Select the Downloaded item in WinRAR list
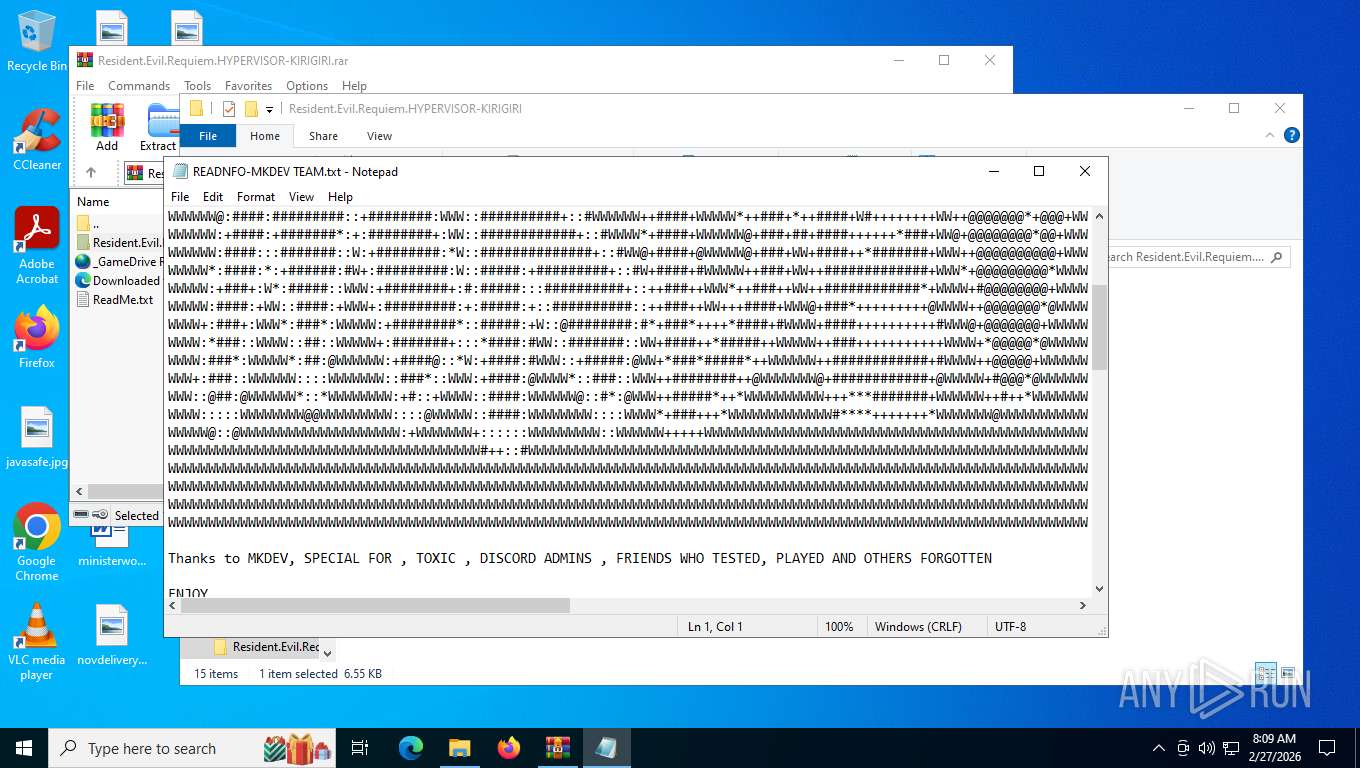 point(117,280)
